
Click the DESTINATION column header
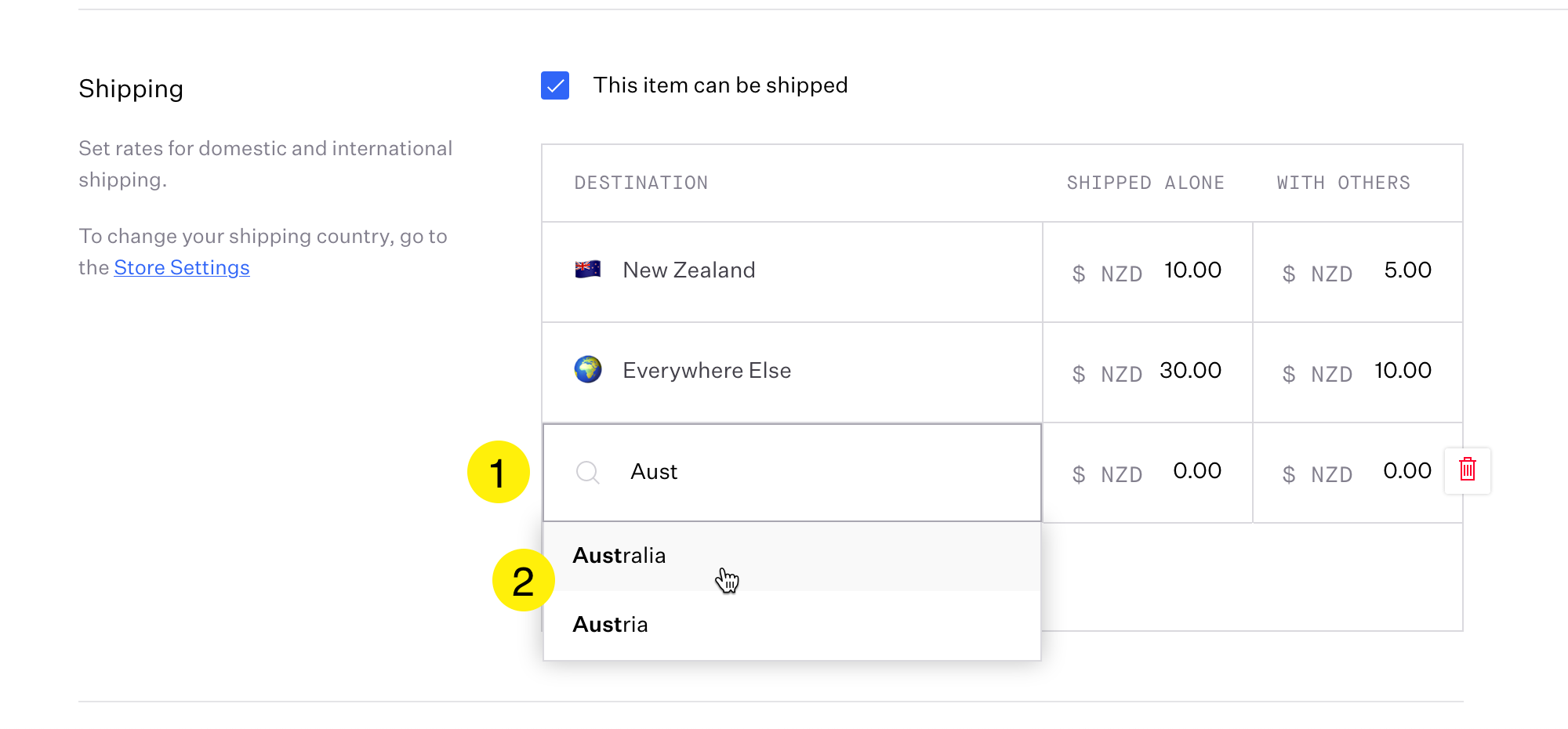coord(641,183)
